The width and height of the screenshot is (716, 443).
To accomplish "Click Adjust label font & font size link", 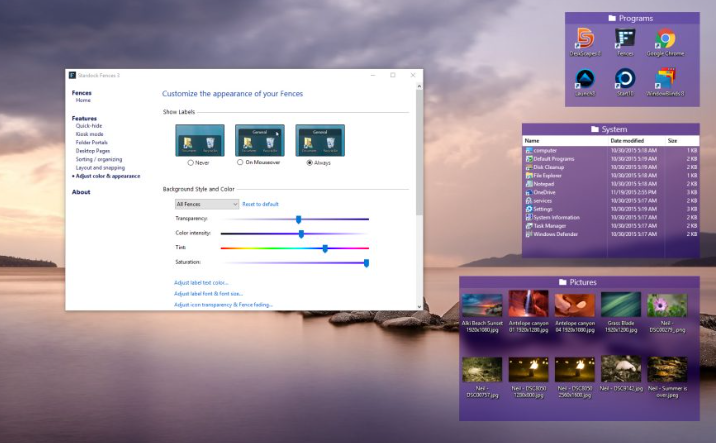I will coord(208,294).
